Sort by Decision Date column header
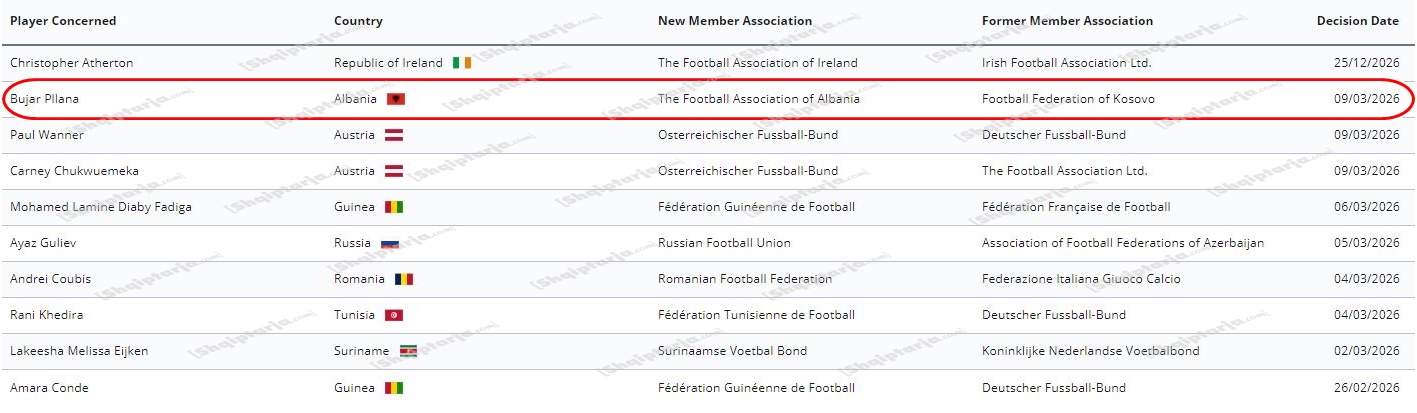This screenshot has width=1417, height=413. click(1357, 21)
